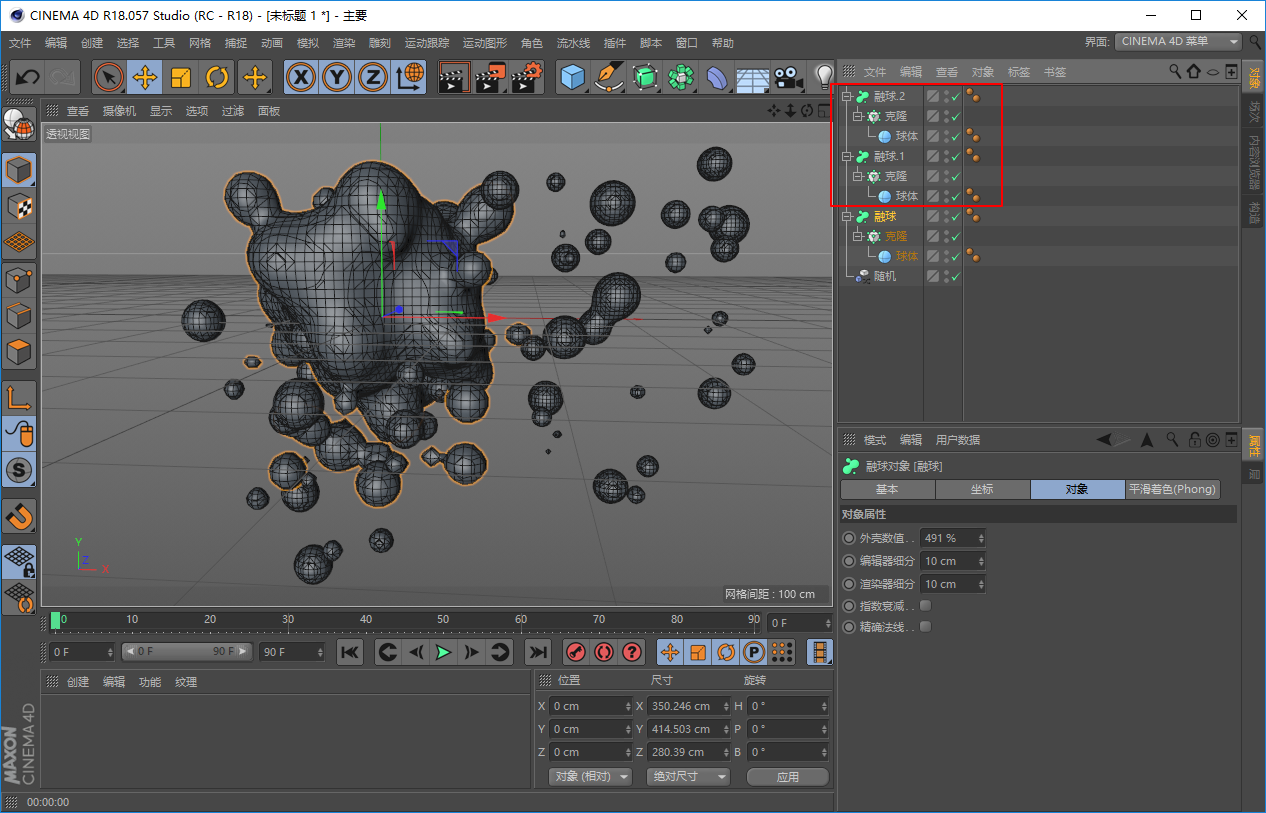Toggle visibility dots of 融球.1 object
The width and height of the screenshot is (1266, 813).
[945, 157]
